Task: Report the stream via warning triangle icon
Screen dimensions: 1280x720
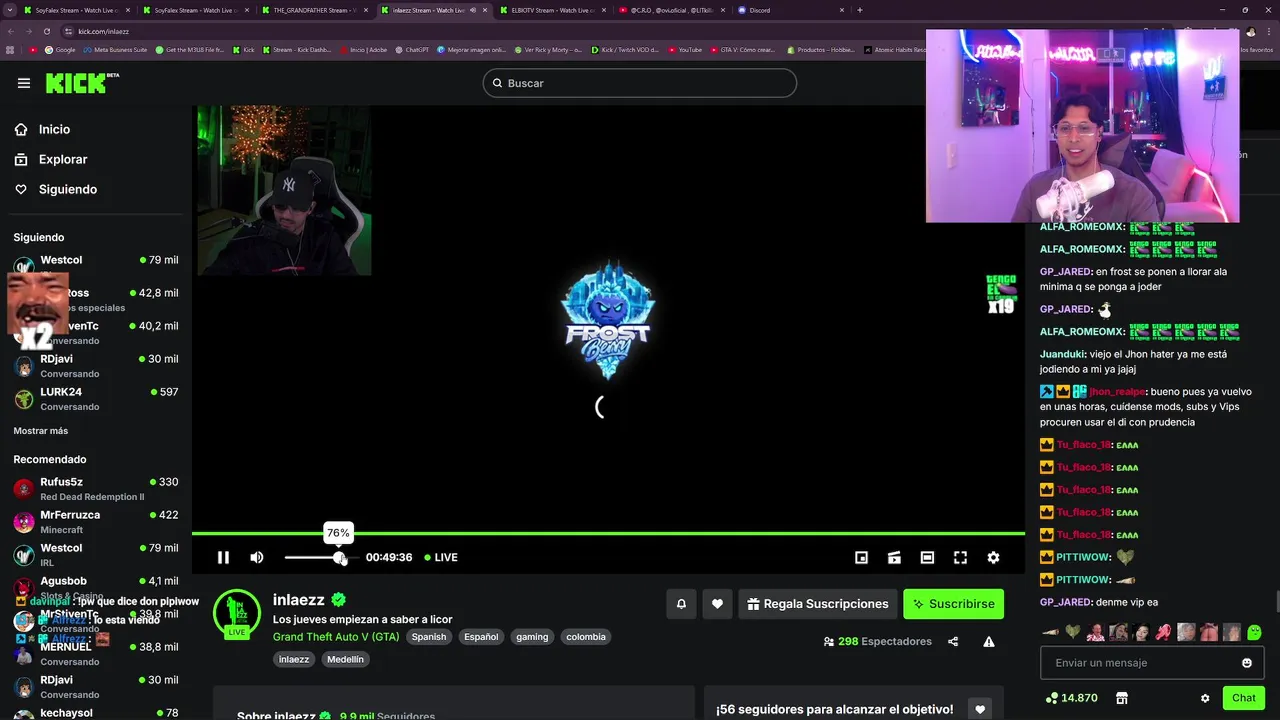Action: (989, 642)
